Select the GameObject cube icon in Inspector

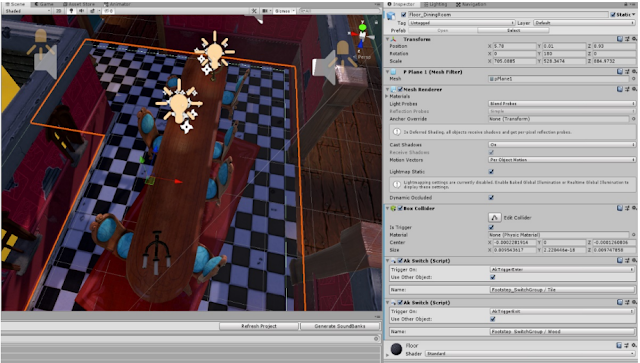point(391,16)
